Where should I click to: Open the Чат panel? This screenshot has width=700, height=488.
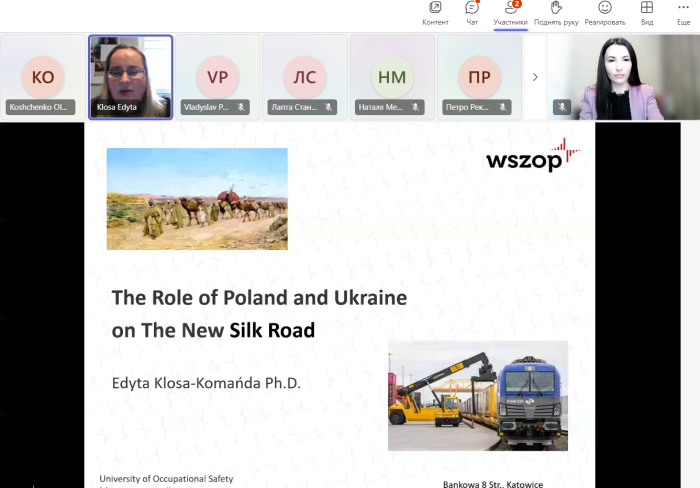pos(472,13)
